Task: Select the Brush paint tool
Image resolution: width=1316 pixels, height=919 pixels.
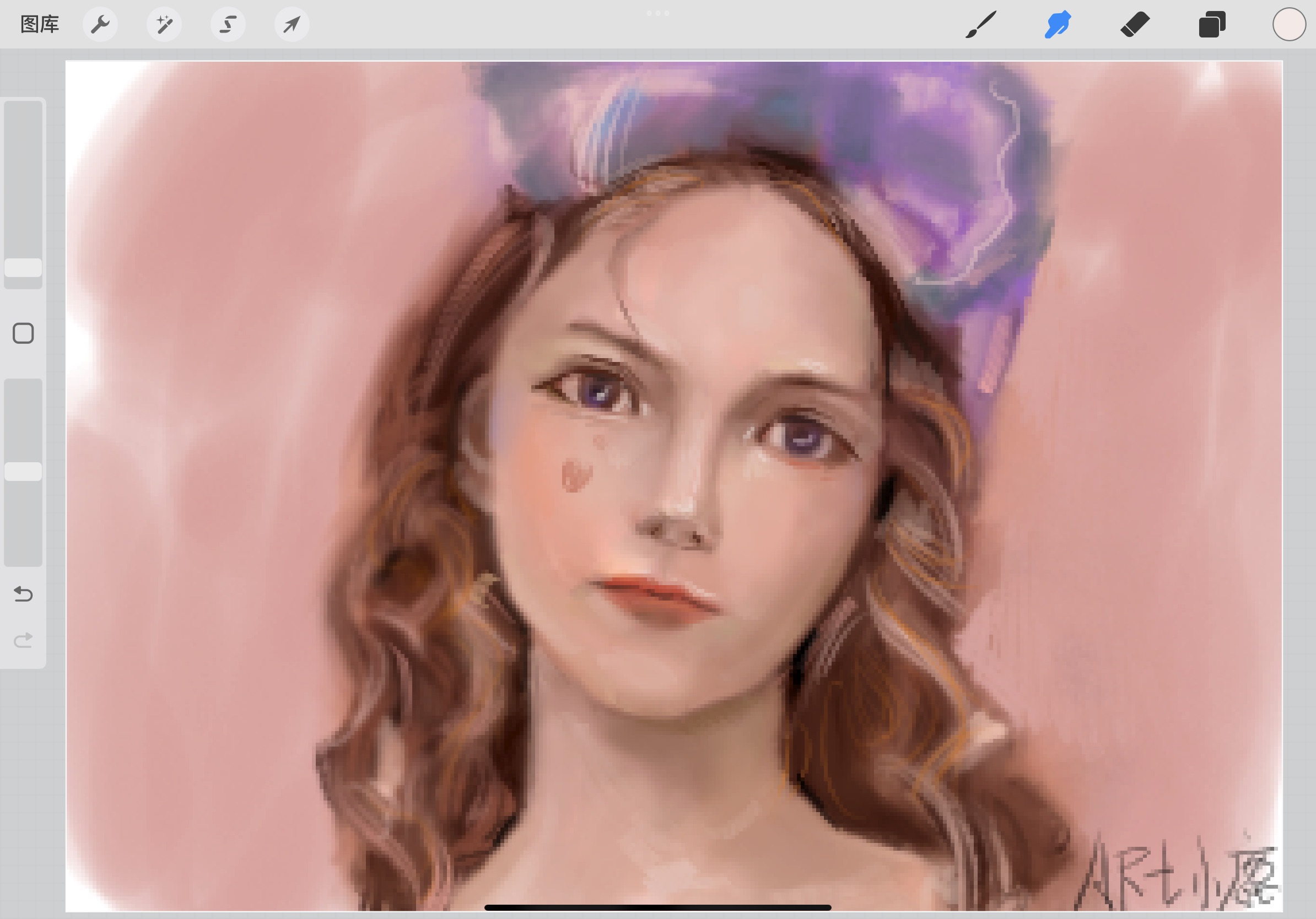Action: coord(981,24)
